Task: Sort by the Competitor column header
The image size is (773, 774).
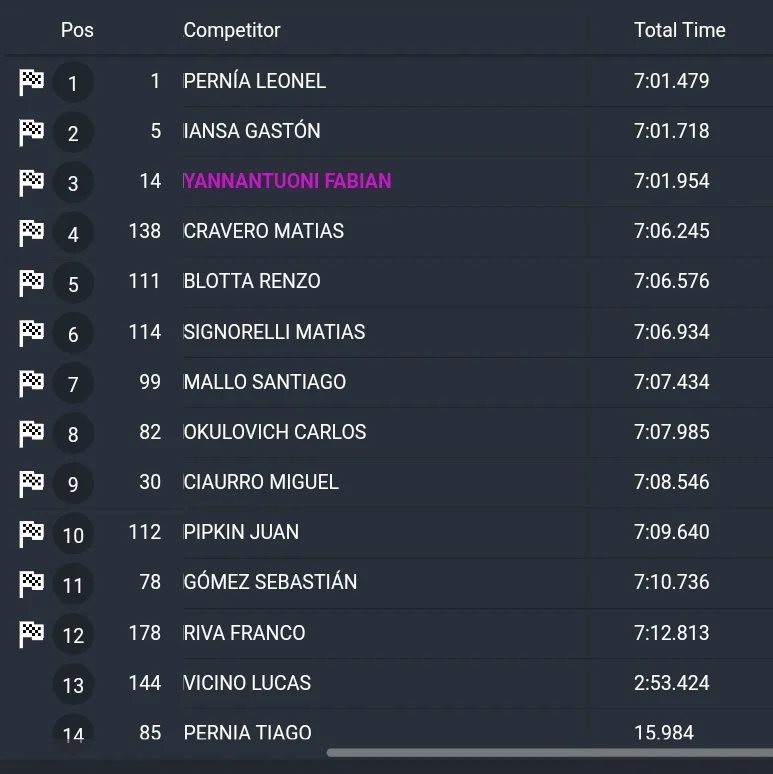Action: click(232, 31)
